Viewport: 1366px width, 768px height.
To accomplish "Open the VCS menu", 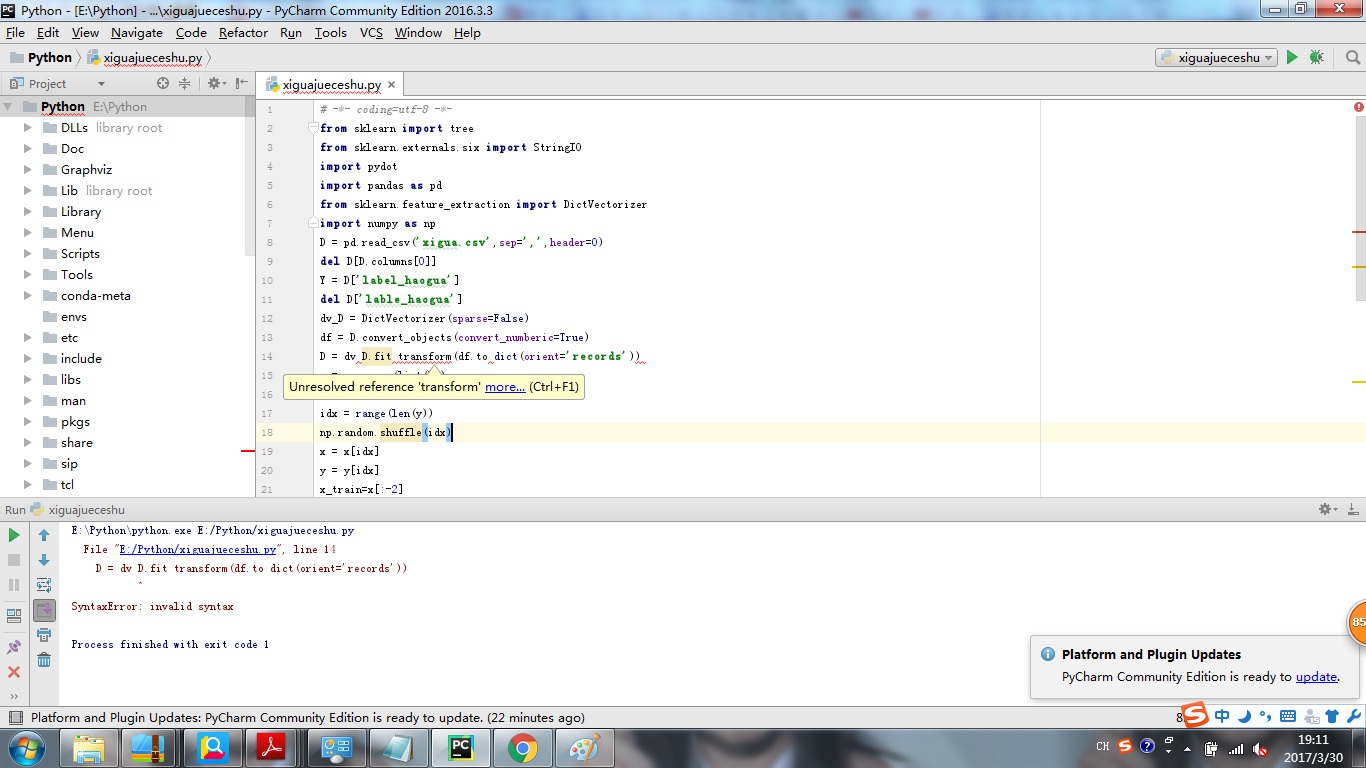I will pos(371,33).
